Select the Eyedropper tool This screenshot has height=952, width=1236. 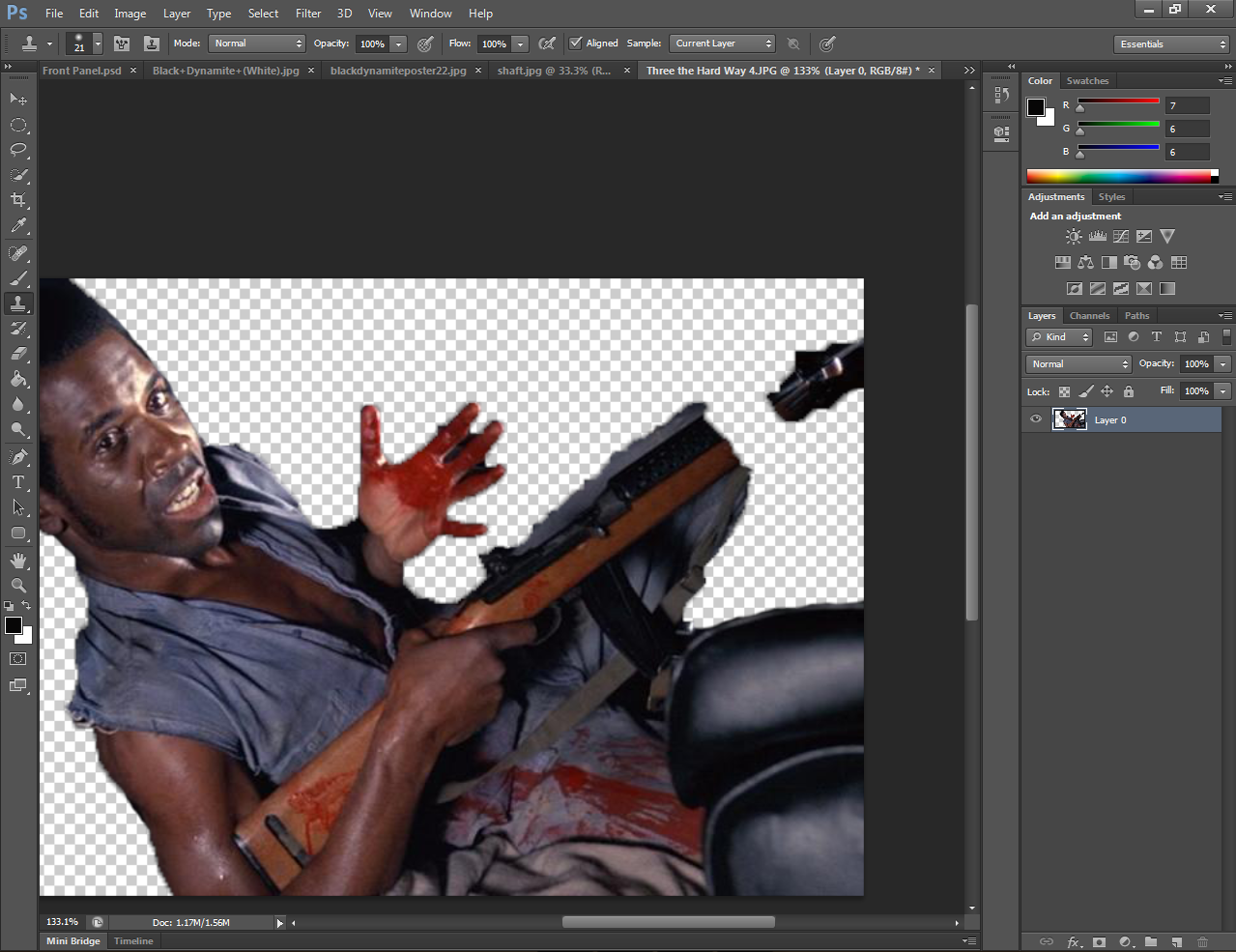click(18, 226)
